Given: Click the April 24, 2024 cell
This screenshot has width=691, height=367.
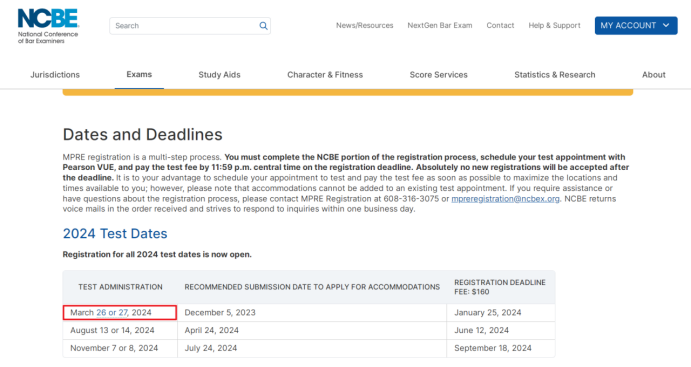Looking at the screenshot, I should (x=312, y=330).
